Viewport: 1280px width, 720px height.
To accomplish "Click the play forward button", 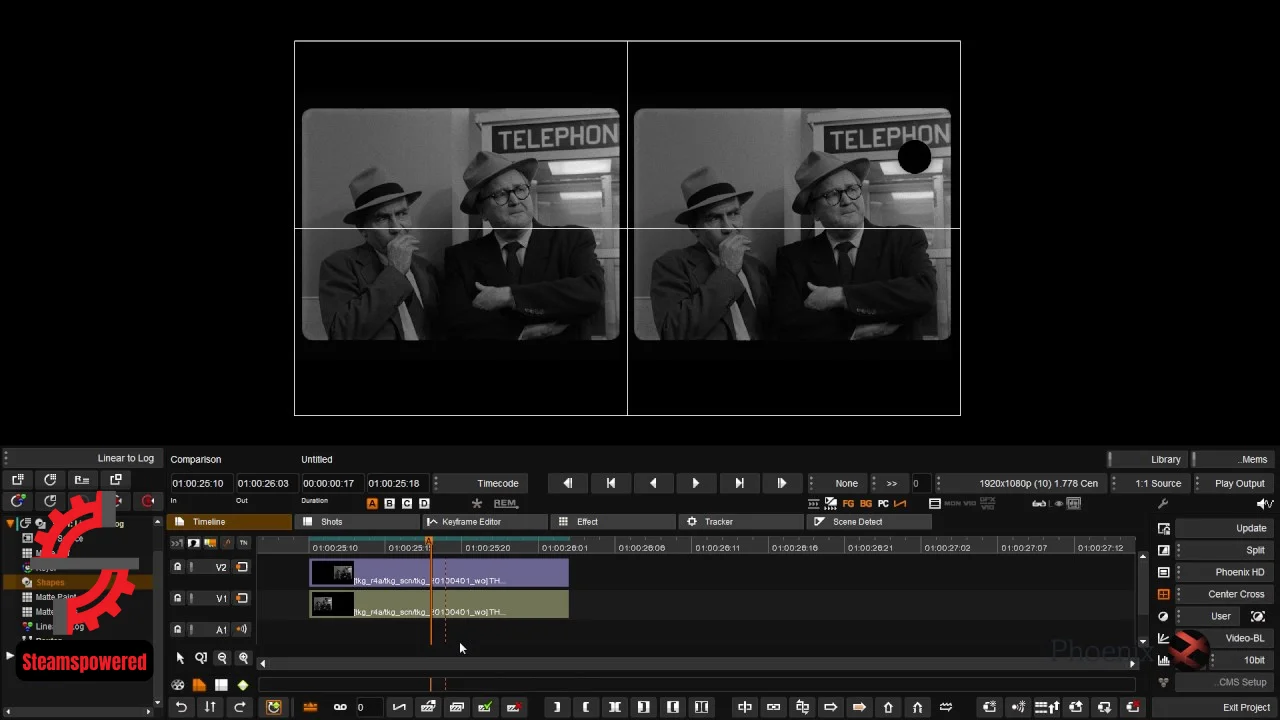I will 696,483.
